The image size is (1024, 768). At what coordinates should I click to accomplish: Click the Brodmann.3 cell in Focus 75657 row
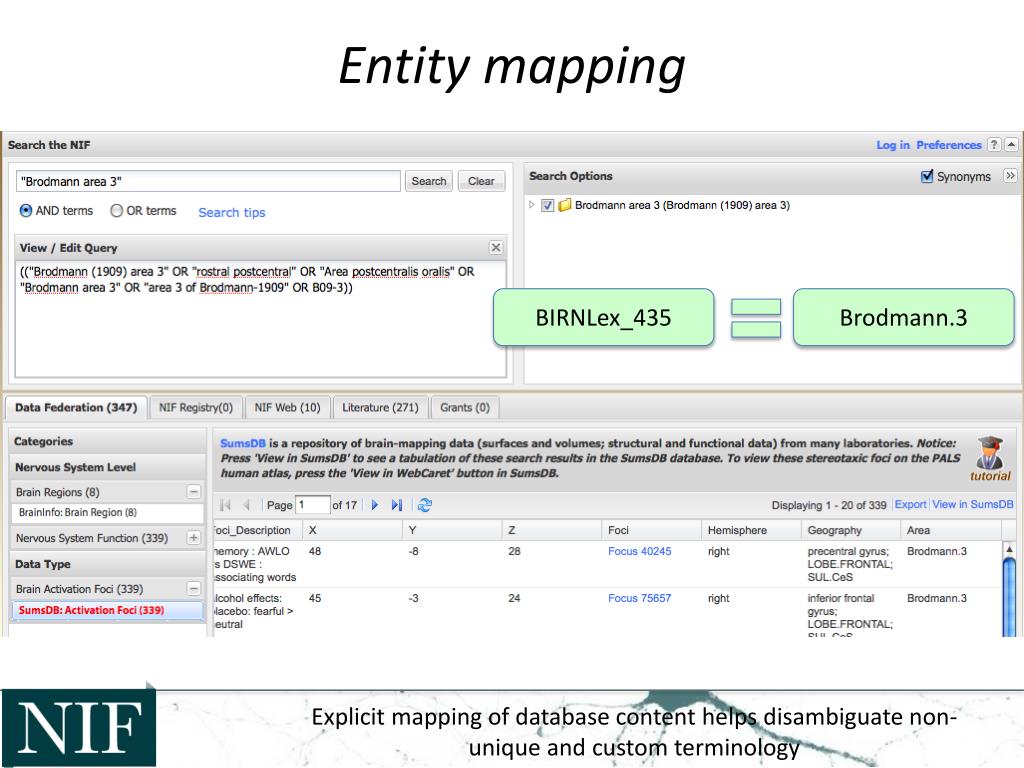pos(936,598)
